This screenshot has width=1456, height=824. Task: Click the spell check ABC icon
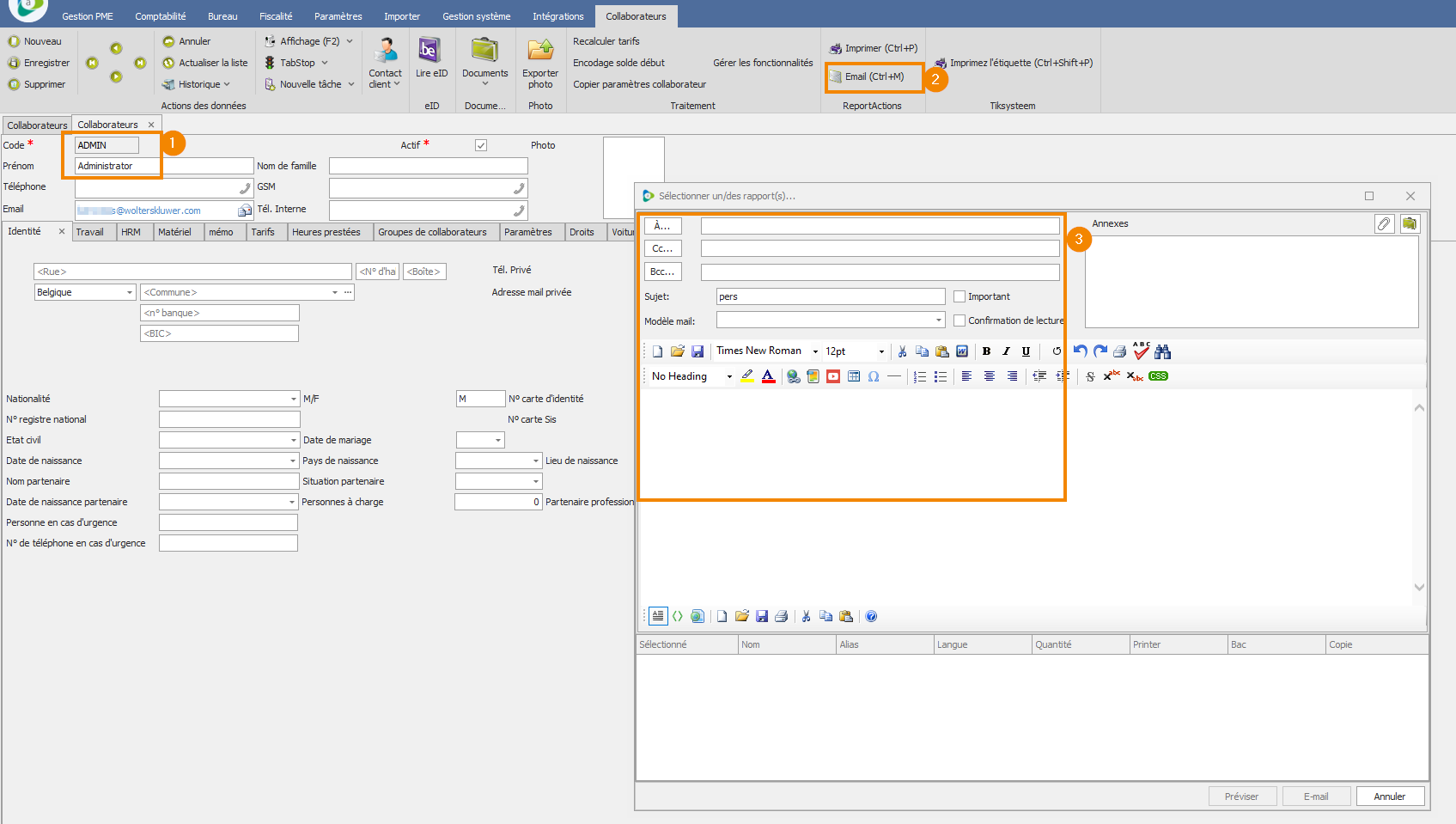click(x=1141, y=351)
